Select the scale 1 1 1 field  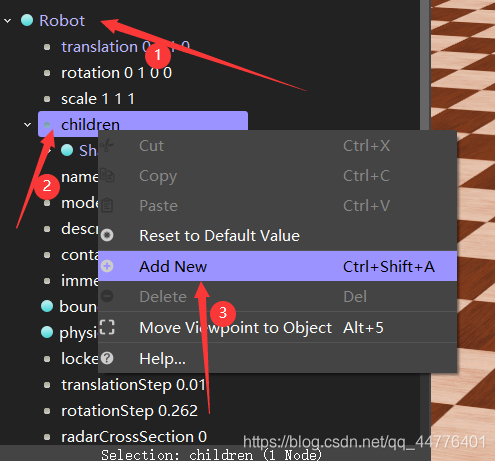click(98, 99)
